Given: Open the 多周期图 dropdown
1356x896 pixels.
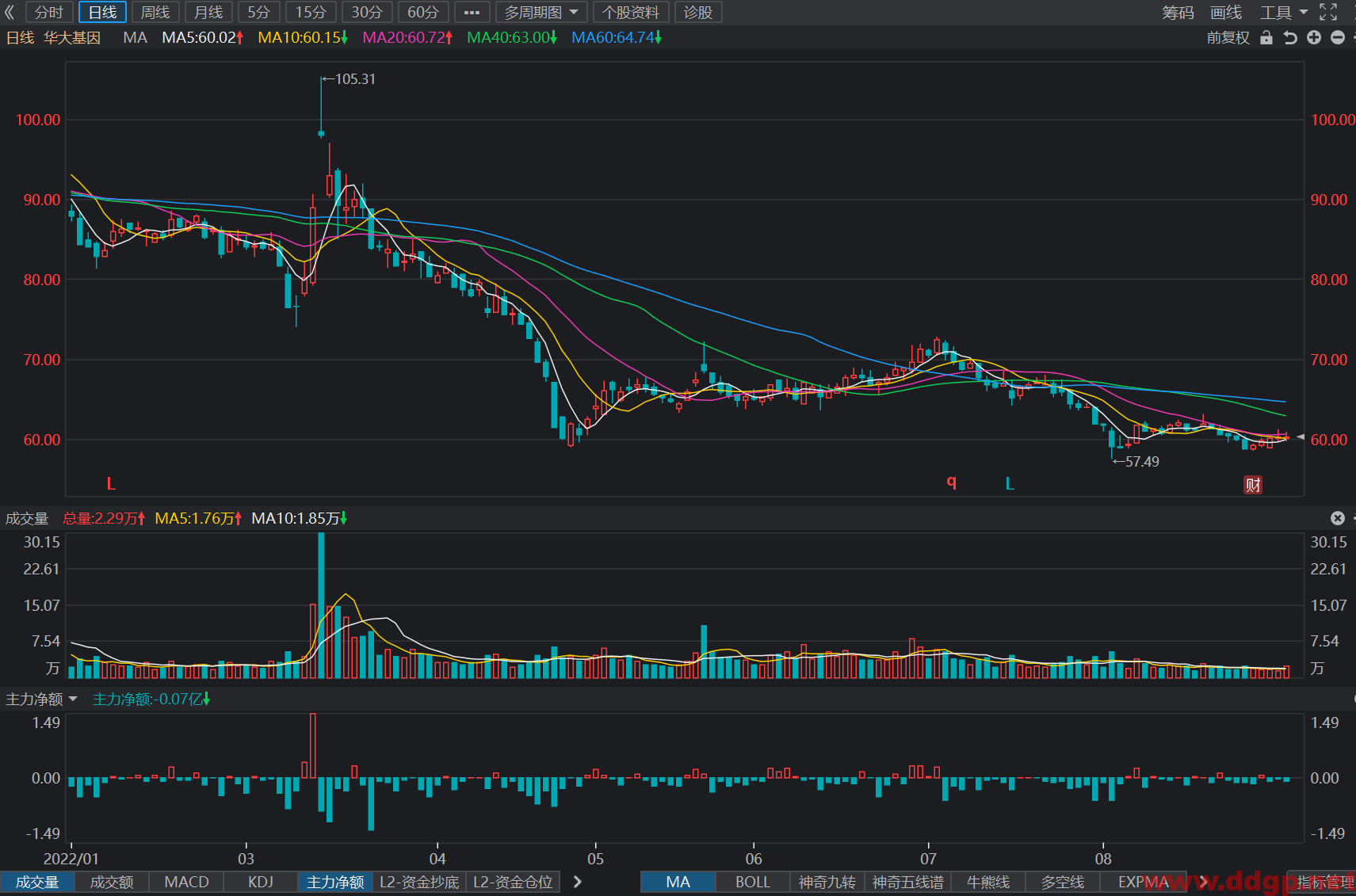Looking at the screenshot, I should pyautogui.click(x=541, y=12).
